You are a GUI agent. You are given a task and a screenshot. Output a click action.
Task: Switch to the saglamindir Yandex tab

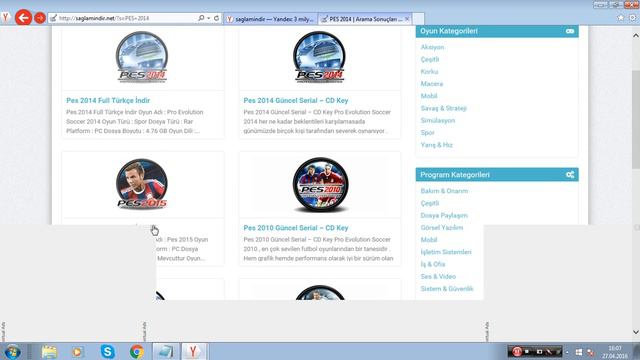pyautogui.click(x=270, y=19)
